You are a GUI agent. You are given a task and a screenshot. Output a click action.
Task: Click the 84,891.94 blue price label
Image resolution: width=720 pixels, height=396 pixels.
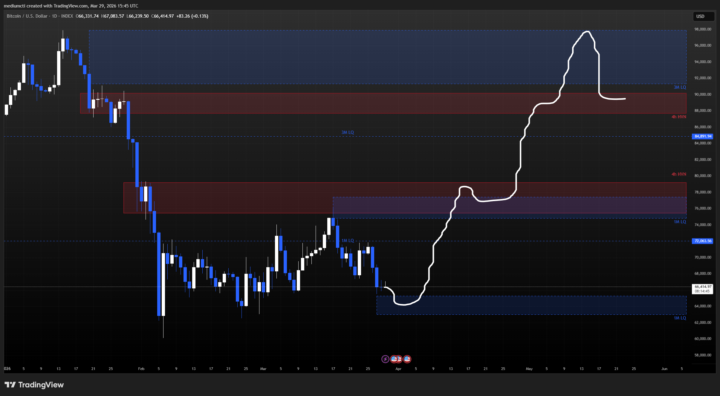tap(703, 136)
